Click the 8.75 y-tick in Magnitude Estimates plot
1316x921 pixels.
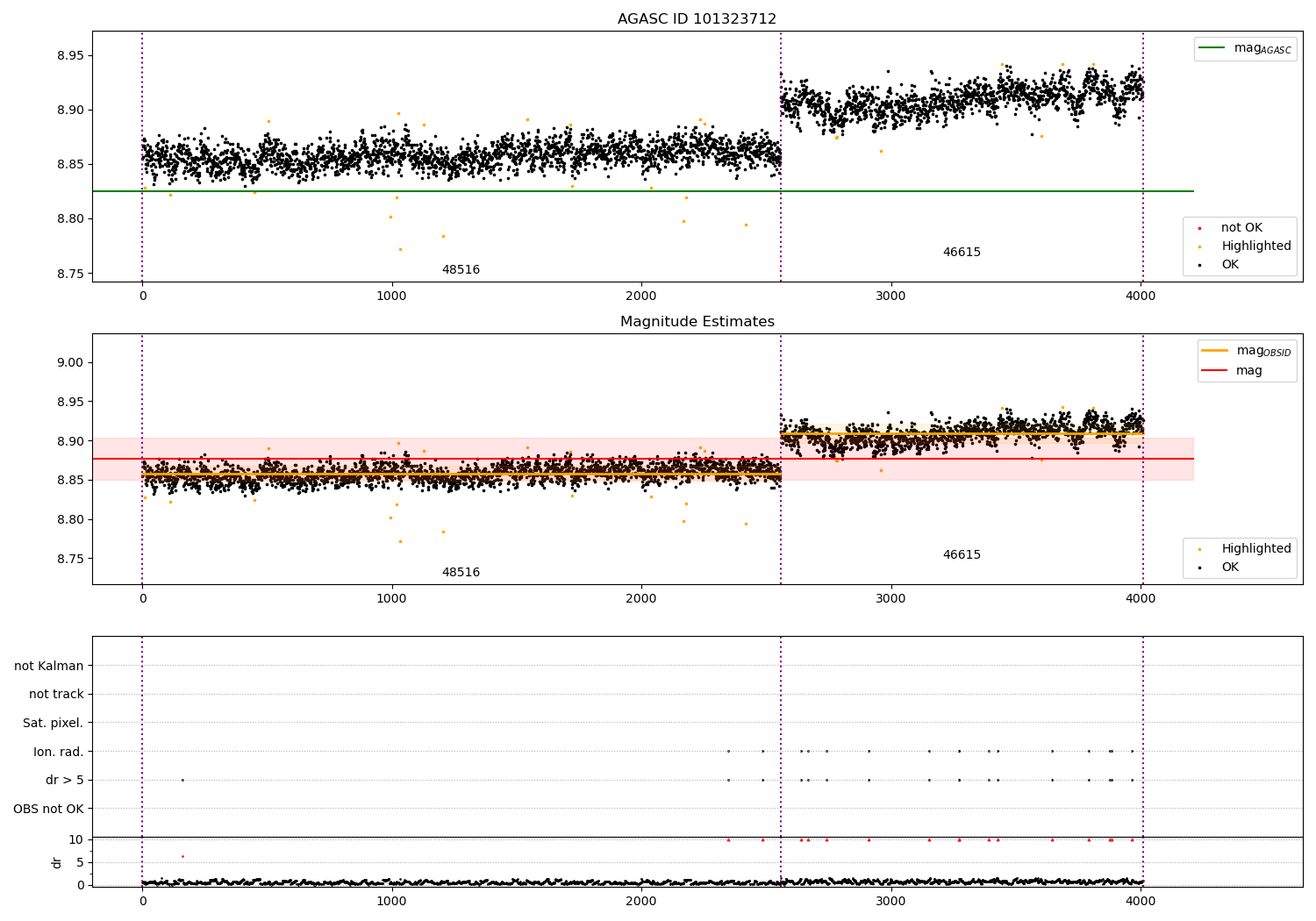(69, 560)
